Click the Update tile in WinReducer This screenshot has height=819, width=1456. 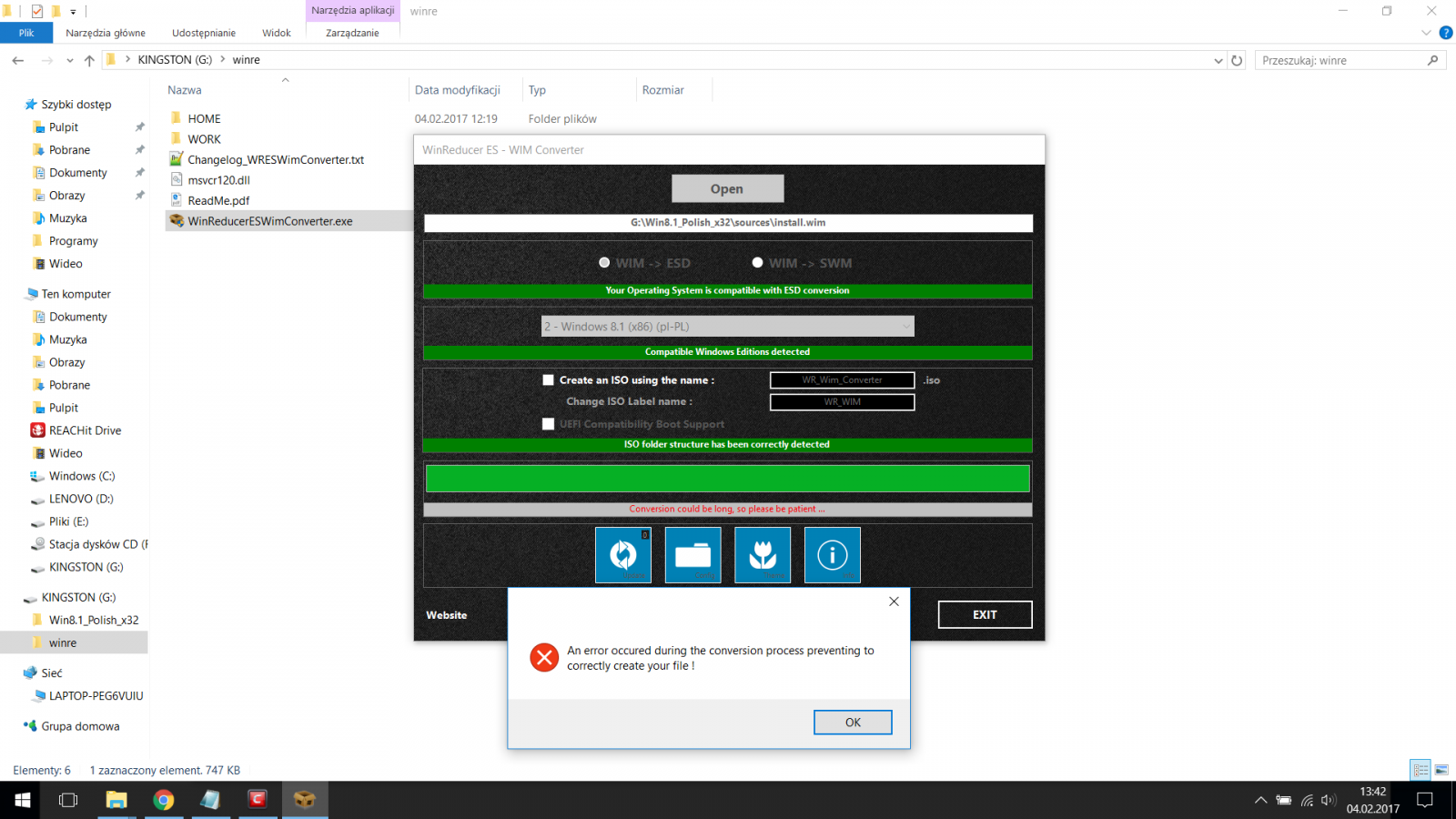623,555
